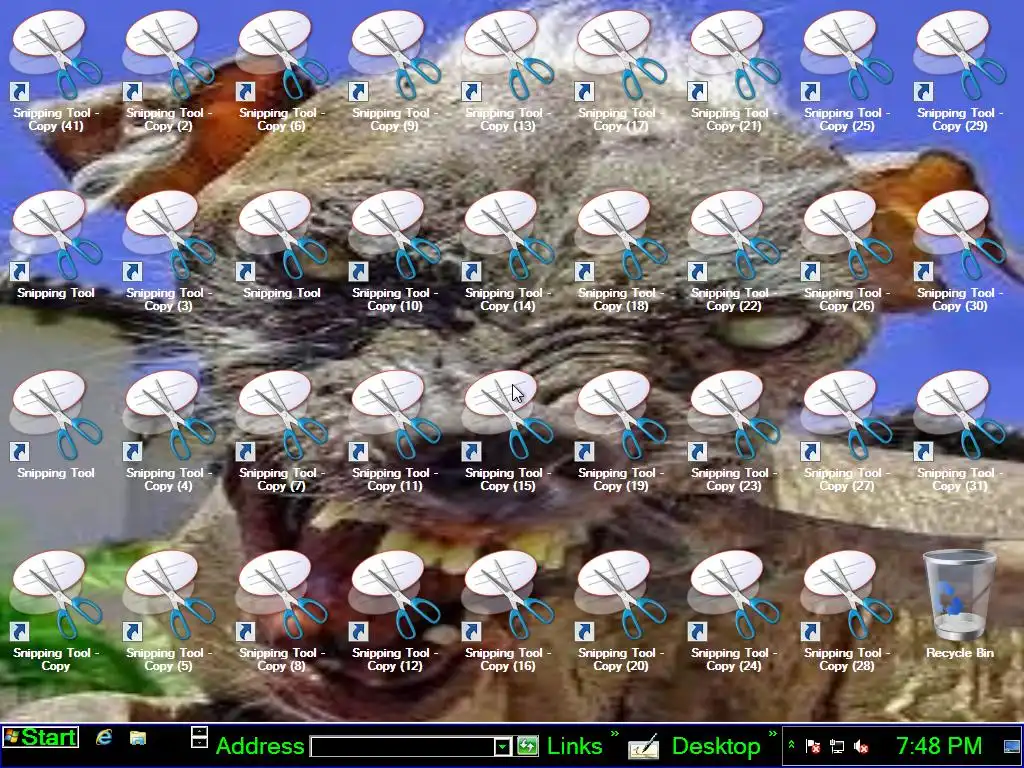Click Snipping Tool - Copy (13) shortcut

click(507, 71)
